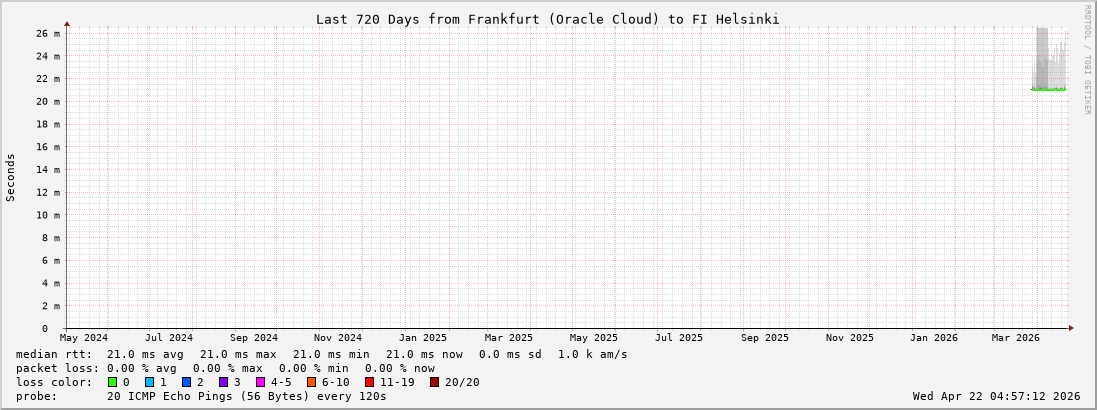Click the green median line on the graph
Image resolution: width=1097 pixels, height=410 pixels.
(1048, 90)
